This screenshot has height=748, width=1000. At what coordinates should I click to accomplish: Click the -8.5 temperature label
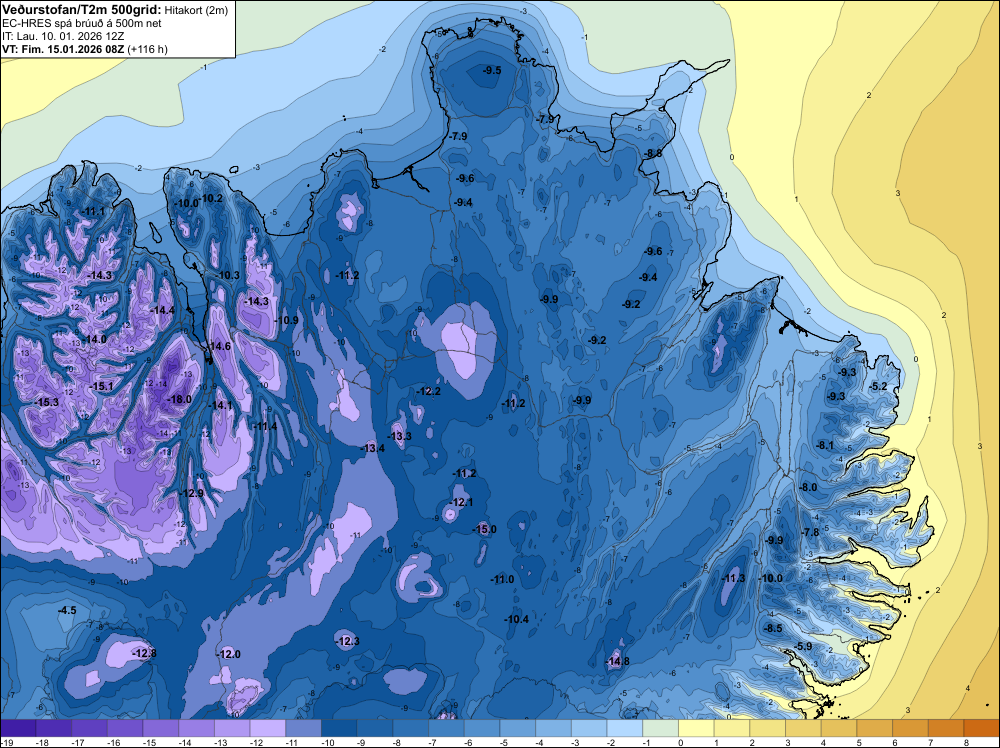[772, 628]
